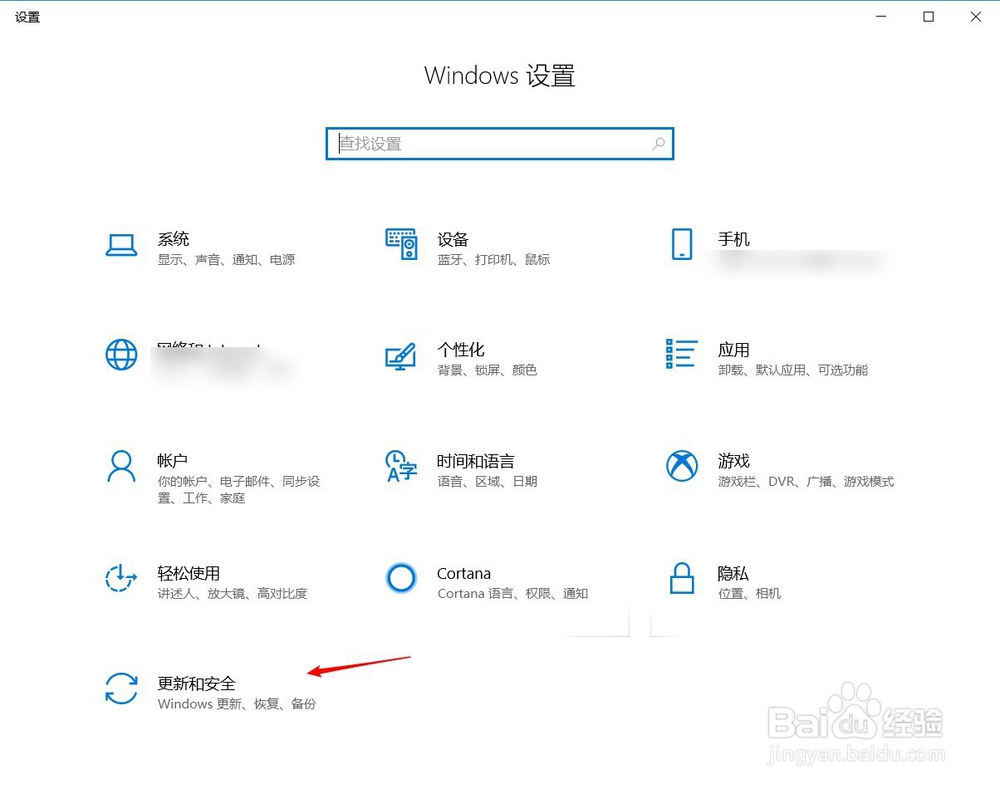Minimize the 设置 window
This screenshot has height=789, width=1000.
click(881, 17)
